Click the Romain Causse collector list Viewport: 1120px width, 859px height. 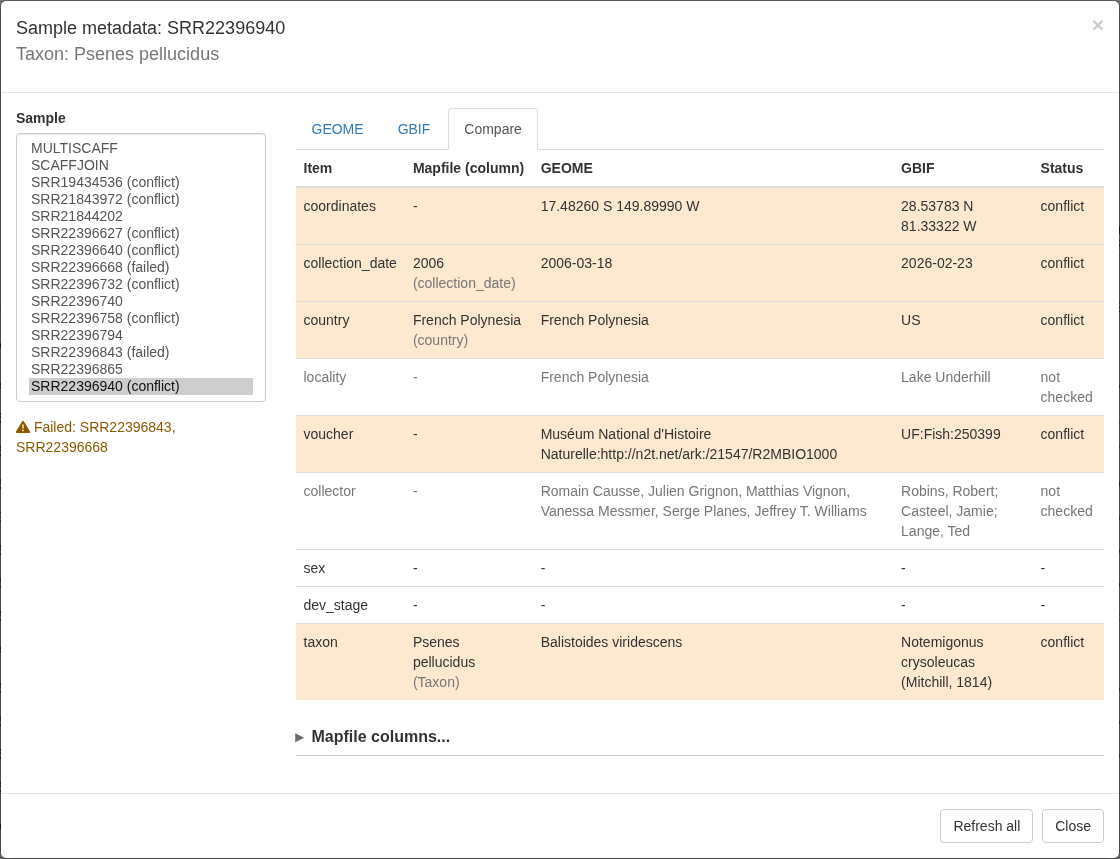tap(703, 501)
